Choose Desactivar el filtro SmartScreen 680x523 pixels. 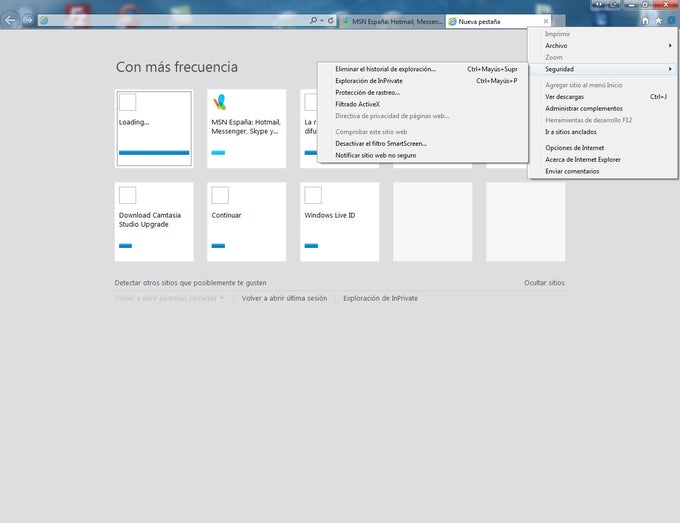423,144
